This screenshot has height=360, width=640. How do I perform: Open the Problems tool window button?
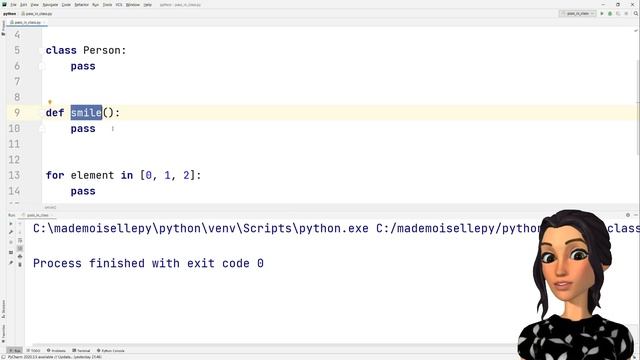56,351
